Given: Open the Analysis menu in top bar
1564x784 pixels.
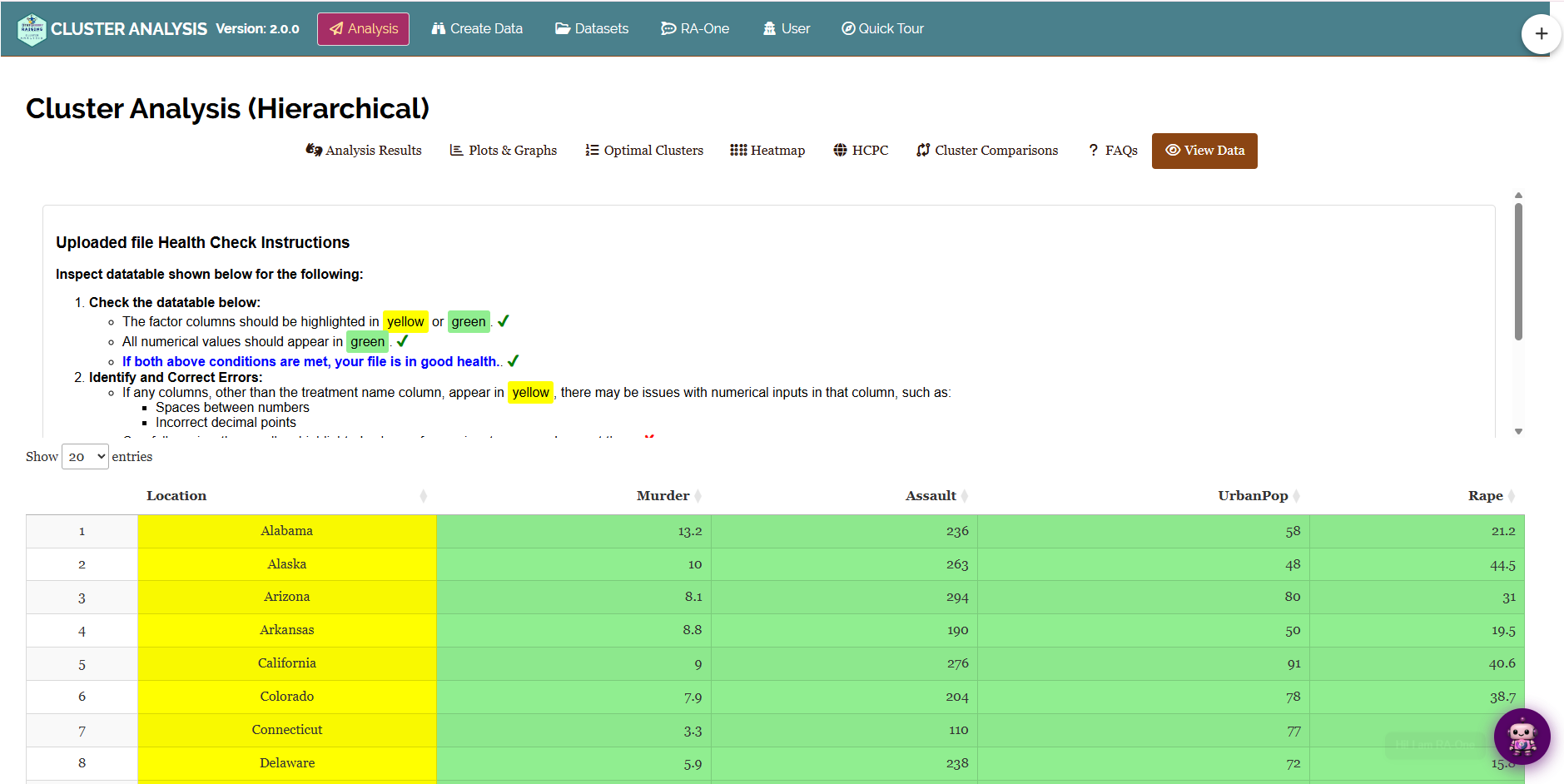Looking at the screenshot, I should [x=363, y=29].
